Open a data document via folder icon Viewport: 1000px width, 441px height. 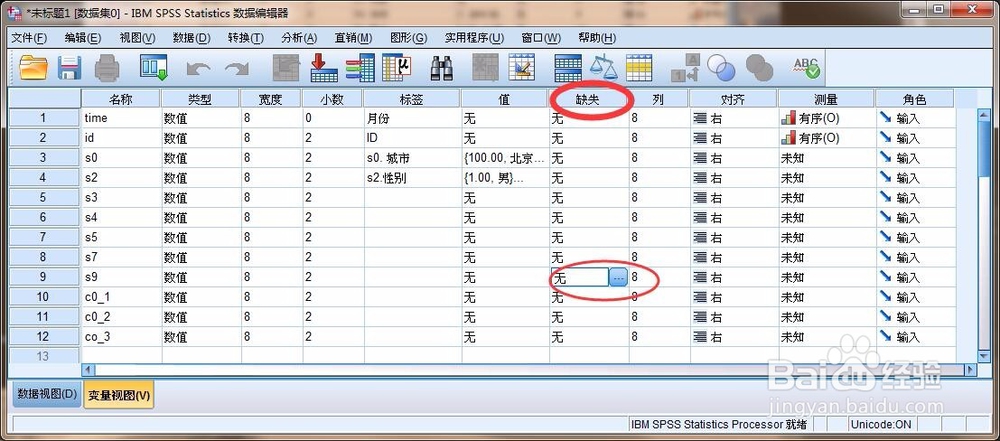33,68
